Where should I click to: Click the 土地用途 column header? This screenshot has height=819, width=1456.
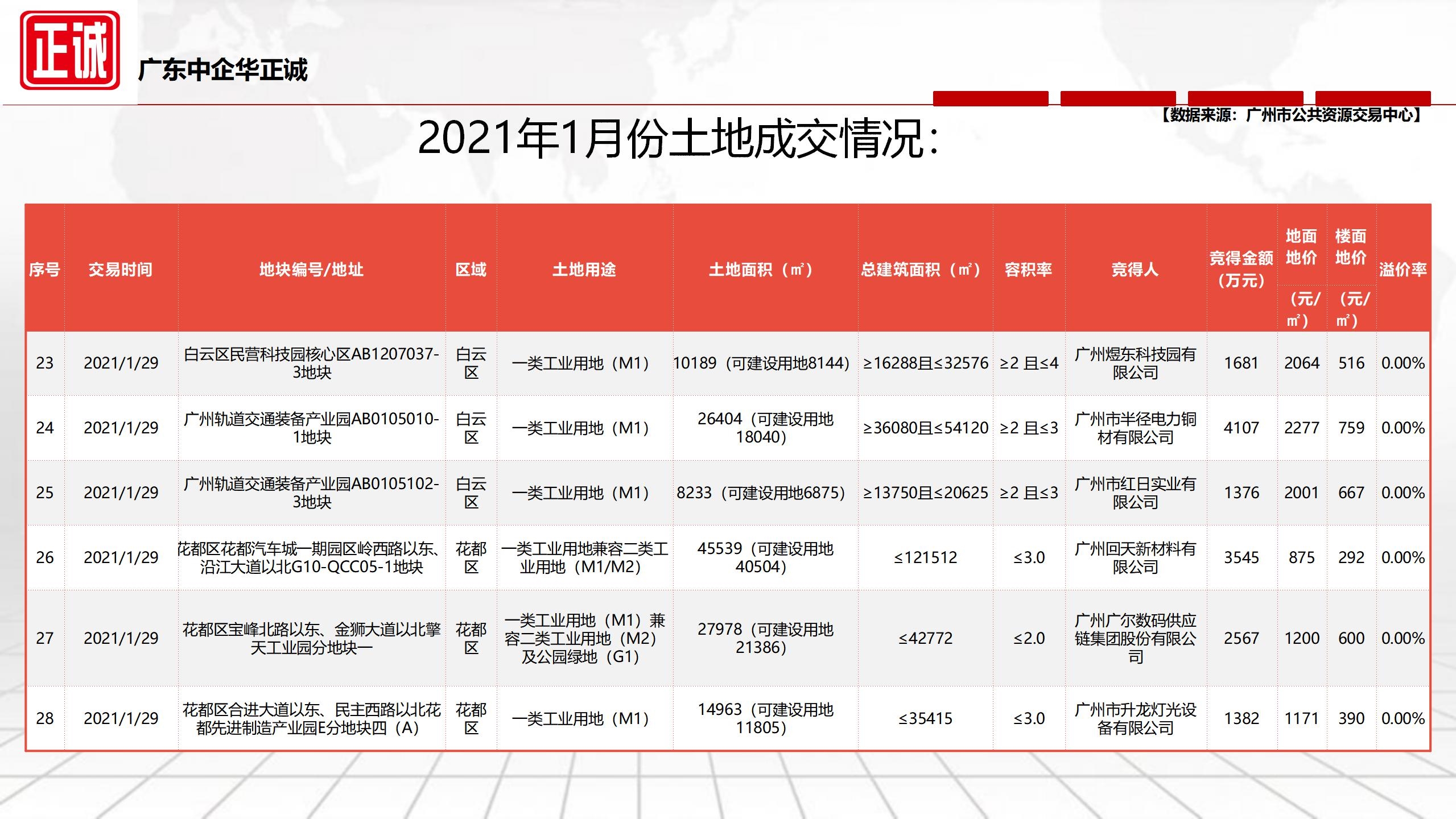(584, 270)
